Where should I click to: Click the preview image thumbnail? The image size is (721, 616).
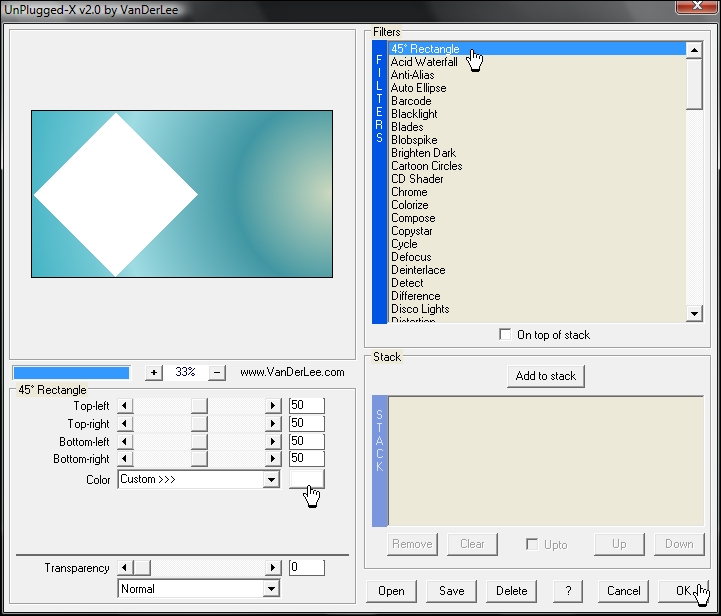pyautogui.click(x=182, y=194)
